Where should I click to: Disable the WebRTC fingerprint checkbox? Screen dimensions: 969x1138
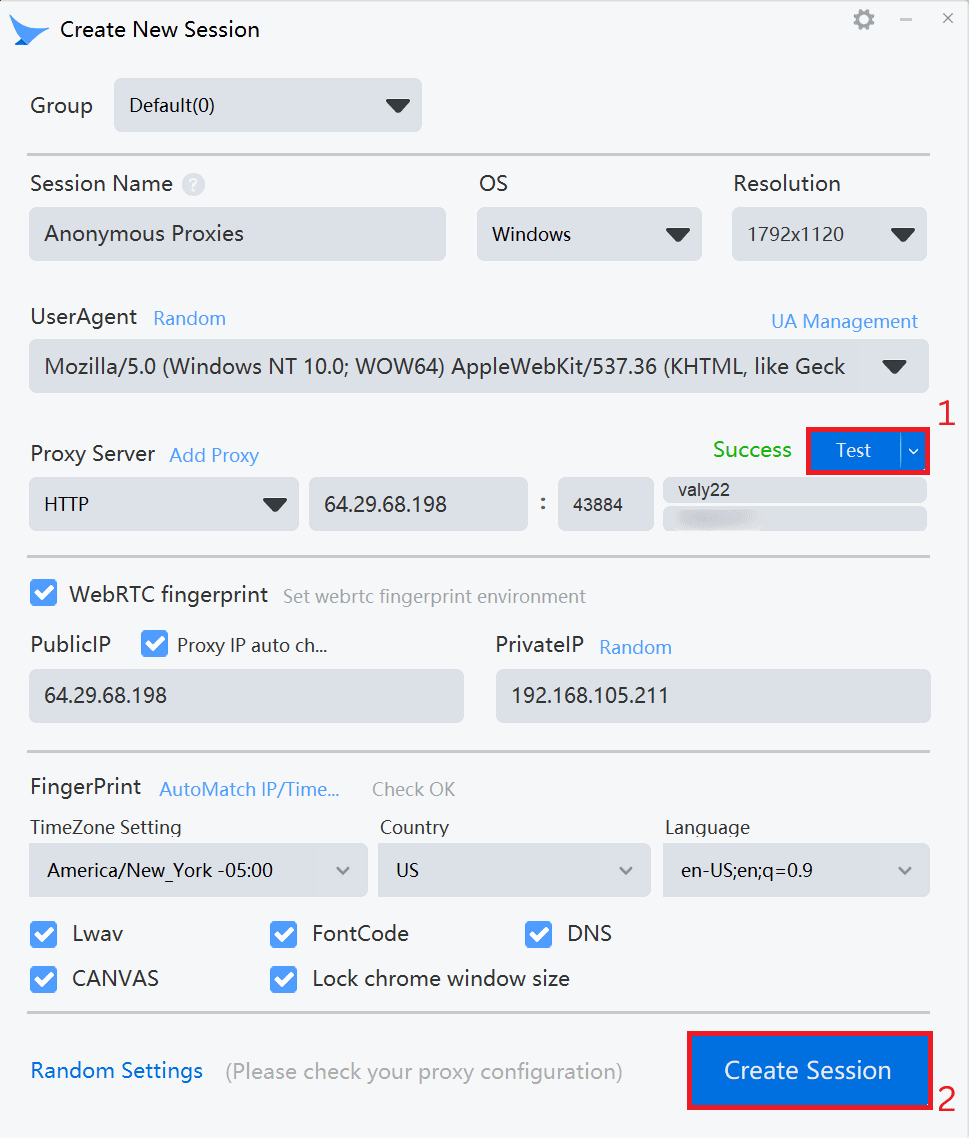[x=43, y=593]
